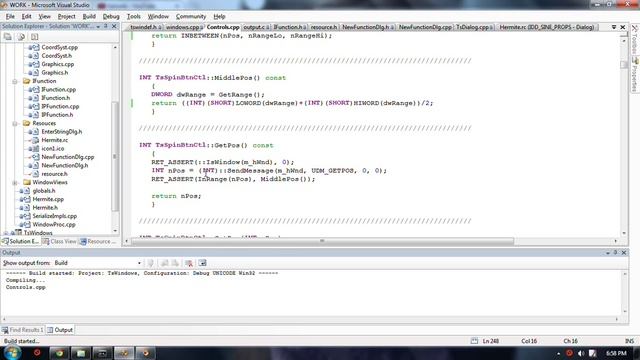Open the Debug menu

[x=111, y=16]
